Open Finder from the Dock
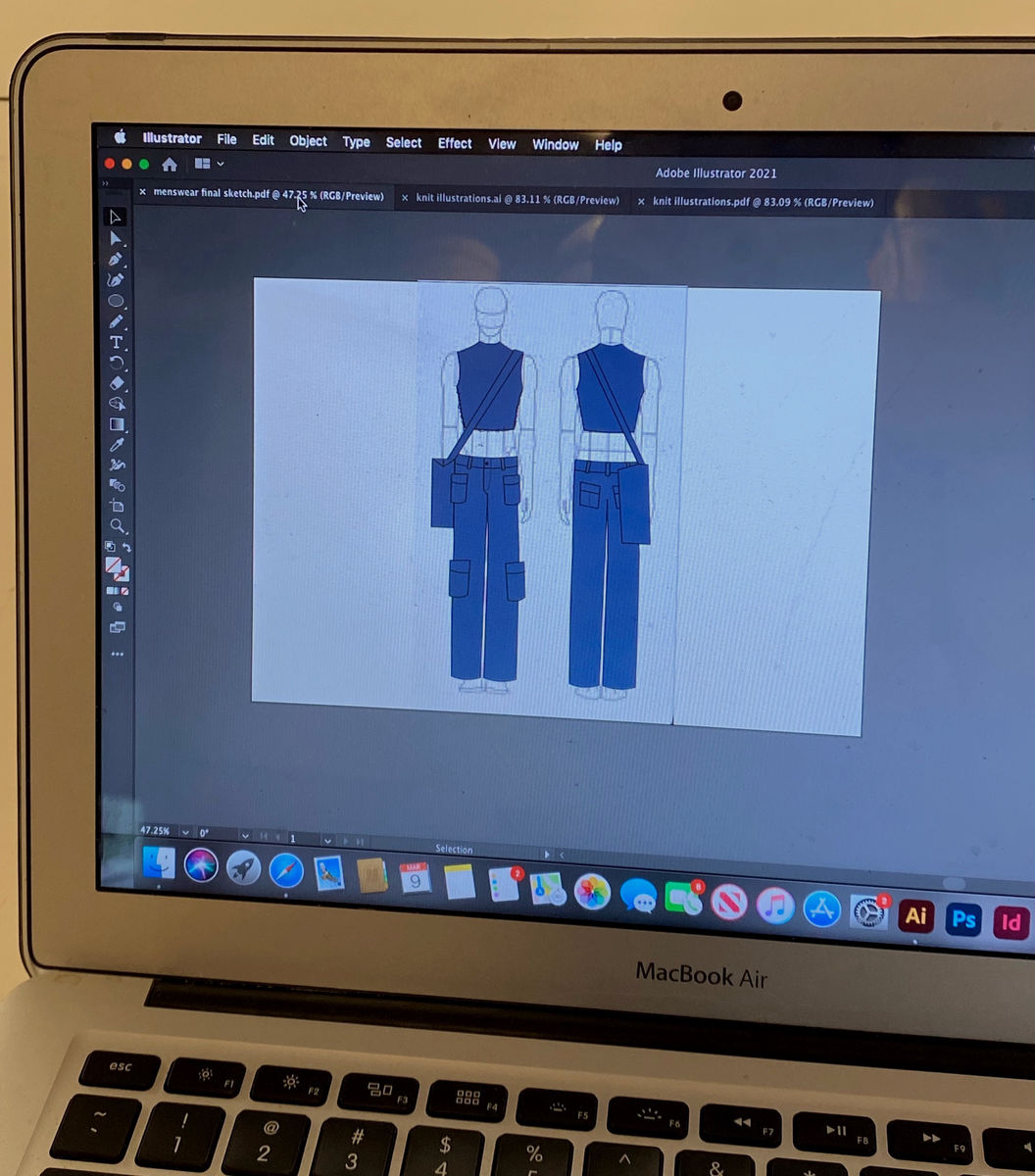Screen dimensions: 1035x1176 (158, 862)
